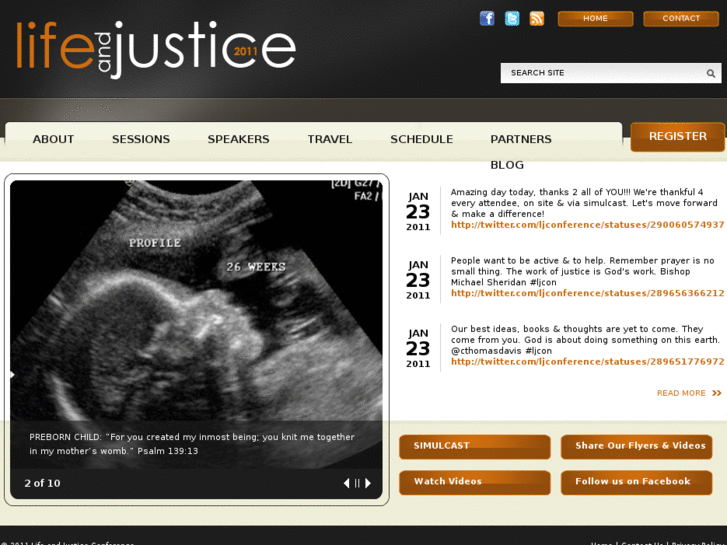Click the HOME button

[595, 19]
